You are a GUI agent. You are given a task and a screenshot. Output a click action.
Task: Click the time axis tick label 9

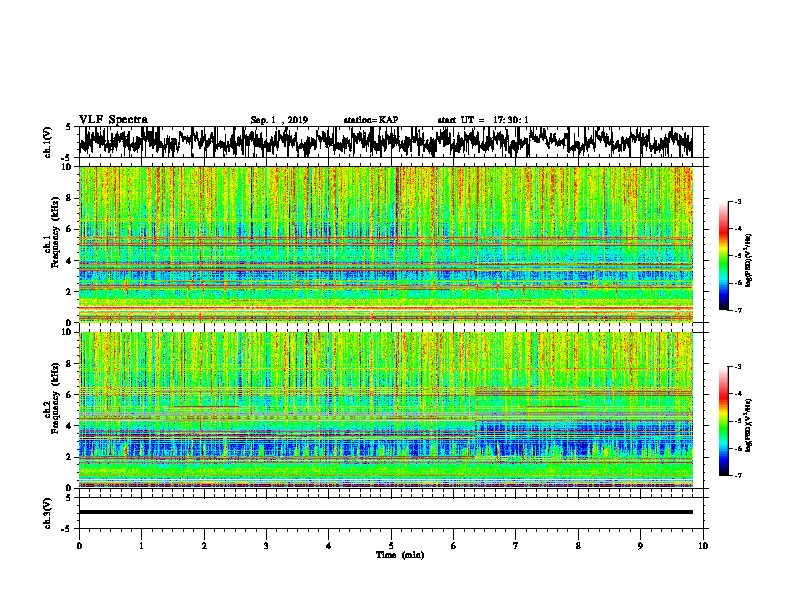640,546
